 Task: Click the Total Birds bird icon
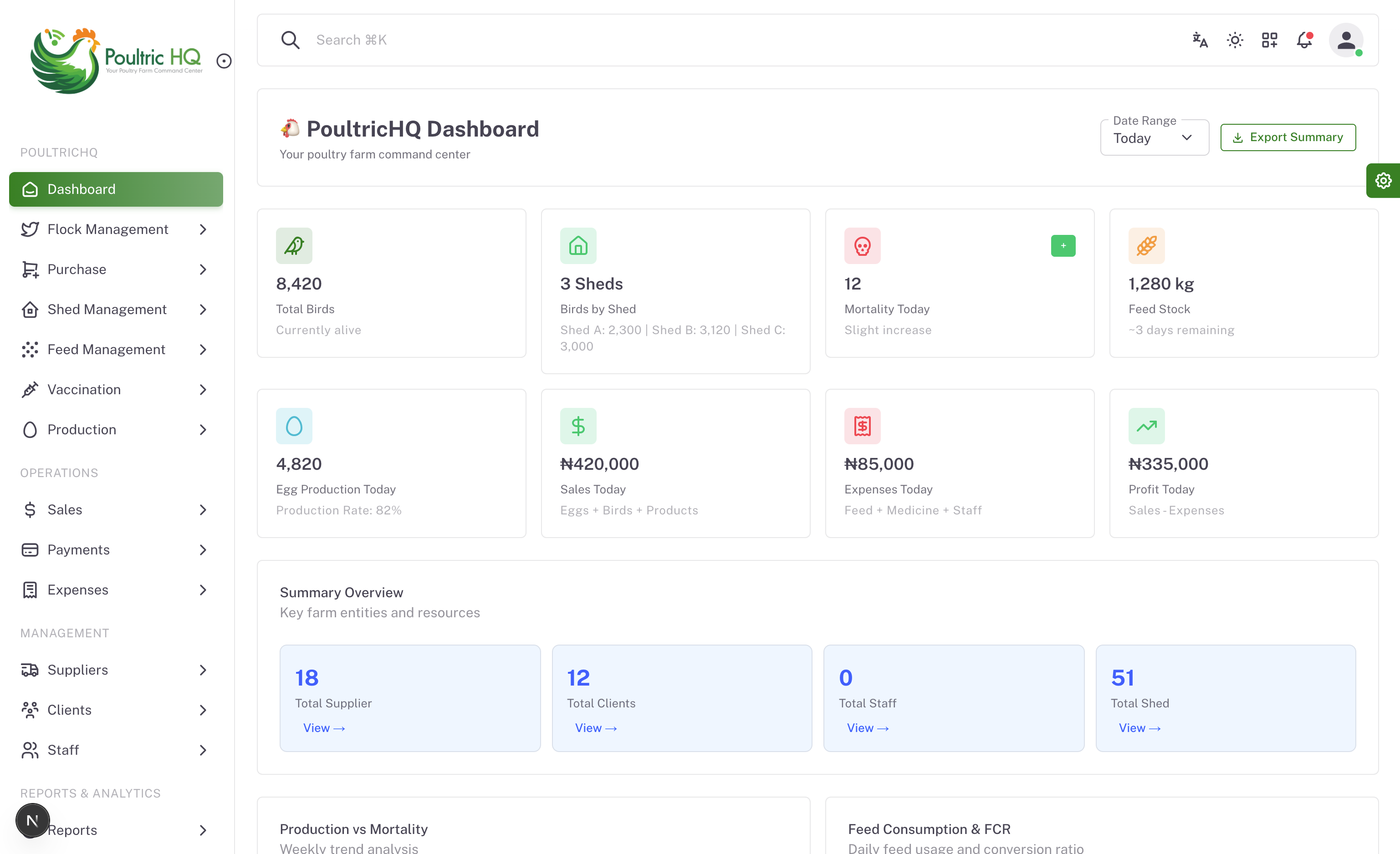(294, 245)
